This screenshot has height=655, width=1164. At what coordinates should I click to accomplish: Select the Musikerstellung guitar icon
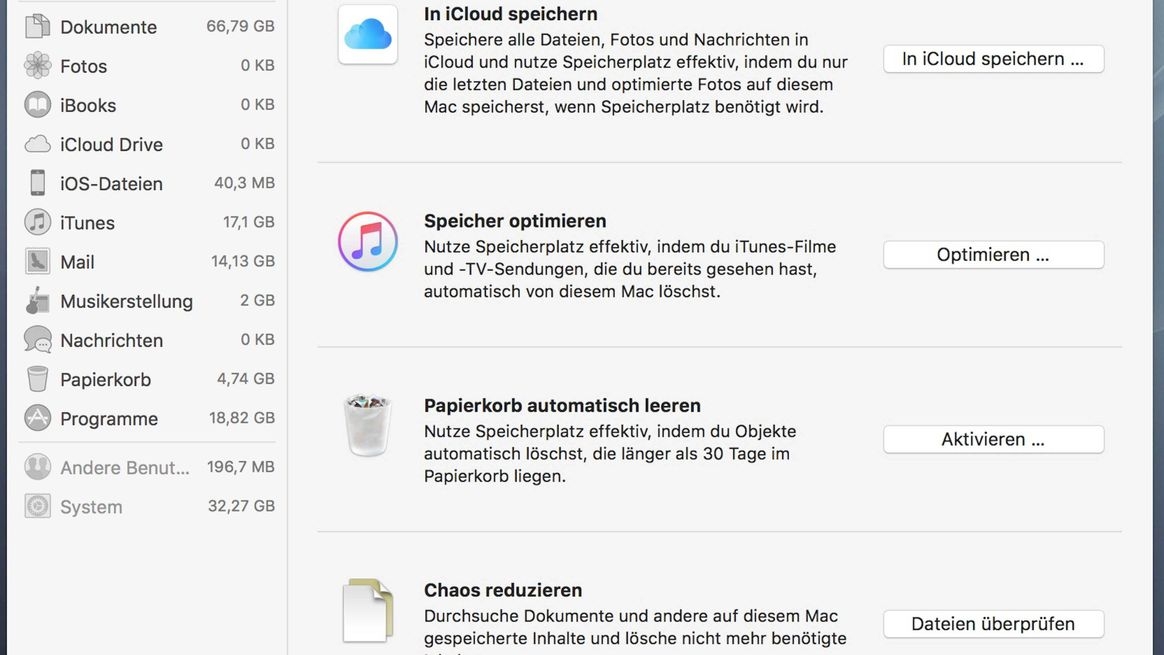point(37,301)
